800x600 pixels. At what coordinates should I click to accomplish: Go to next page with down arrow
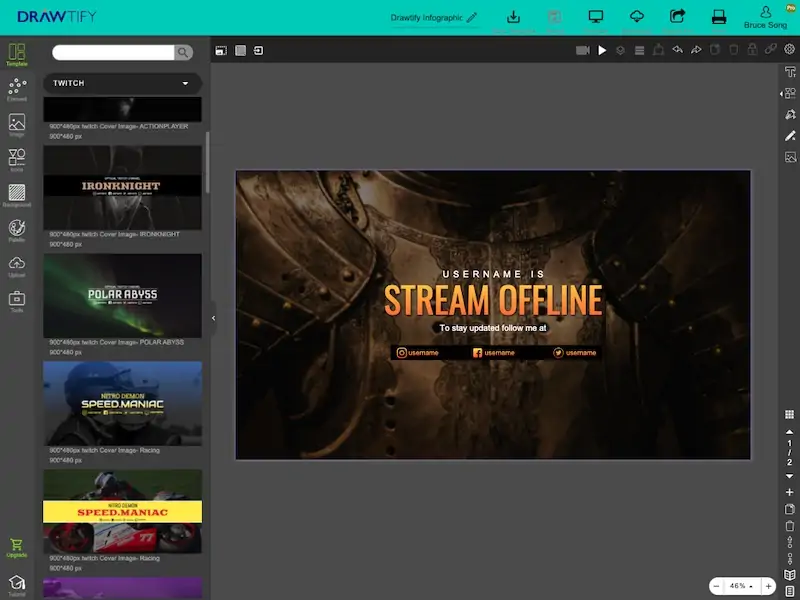tap(789, 476)
